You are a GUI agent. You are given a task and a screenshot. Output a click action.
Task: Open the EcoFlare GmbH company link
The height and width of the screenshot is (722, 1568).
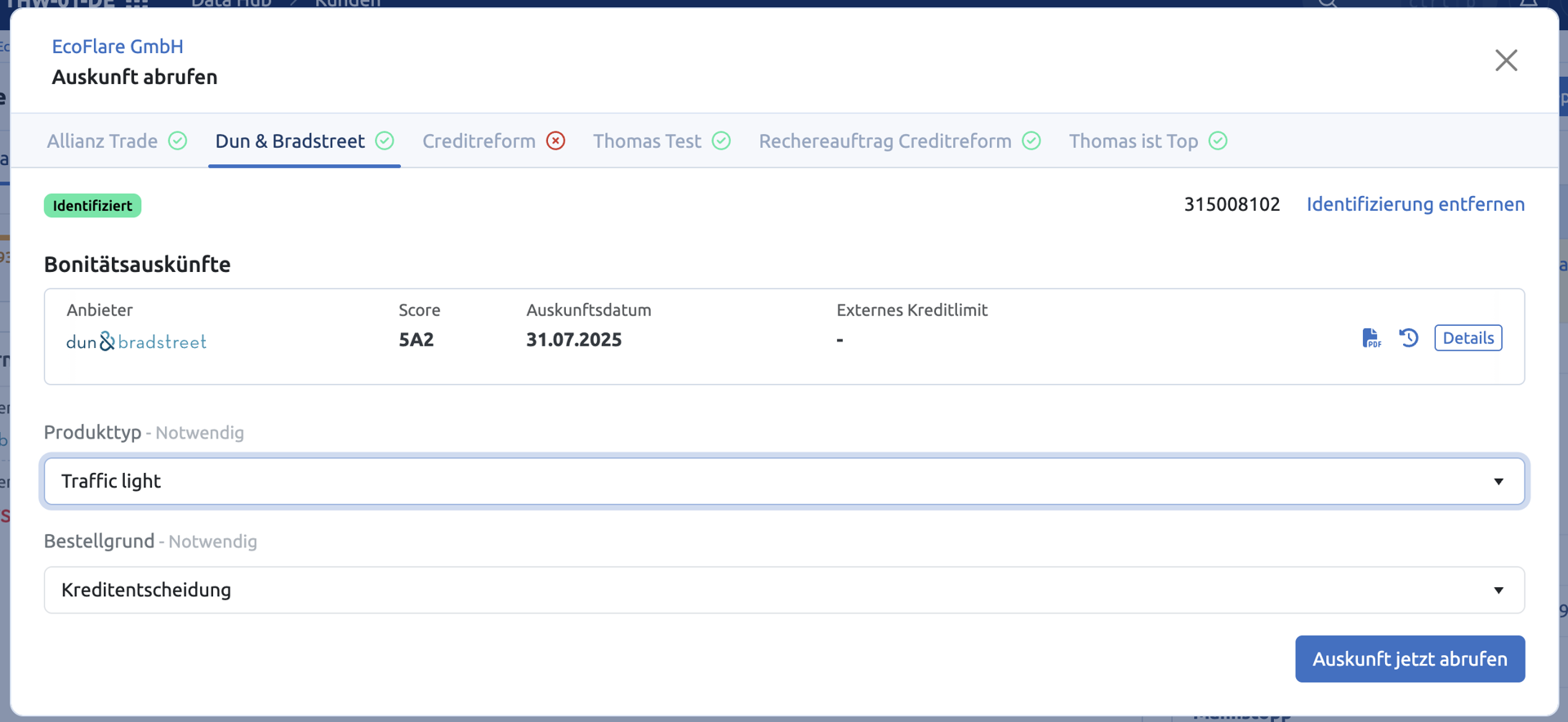(118, 47)
